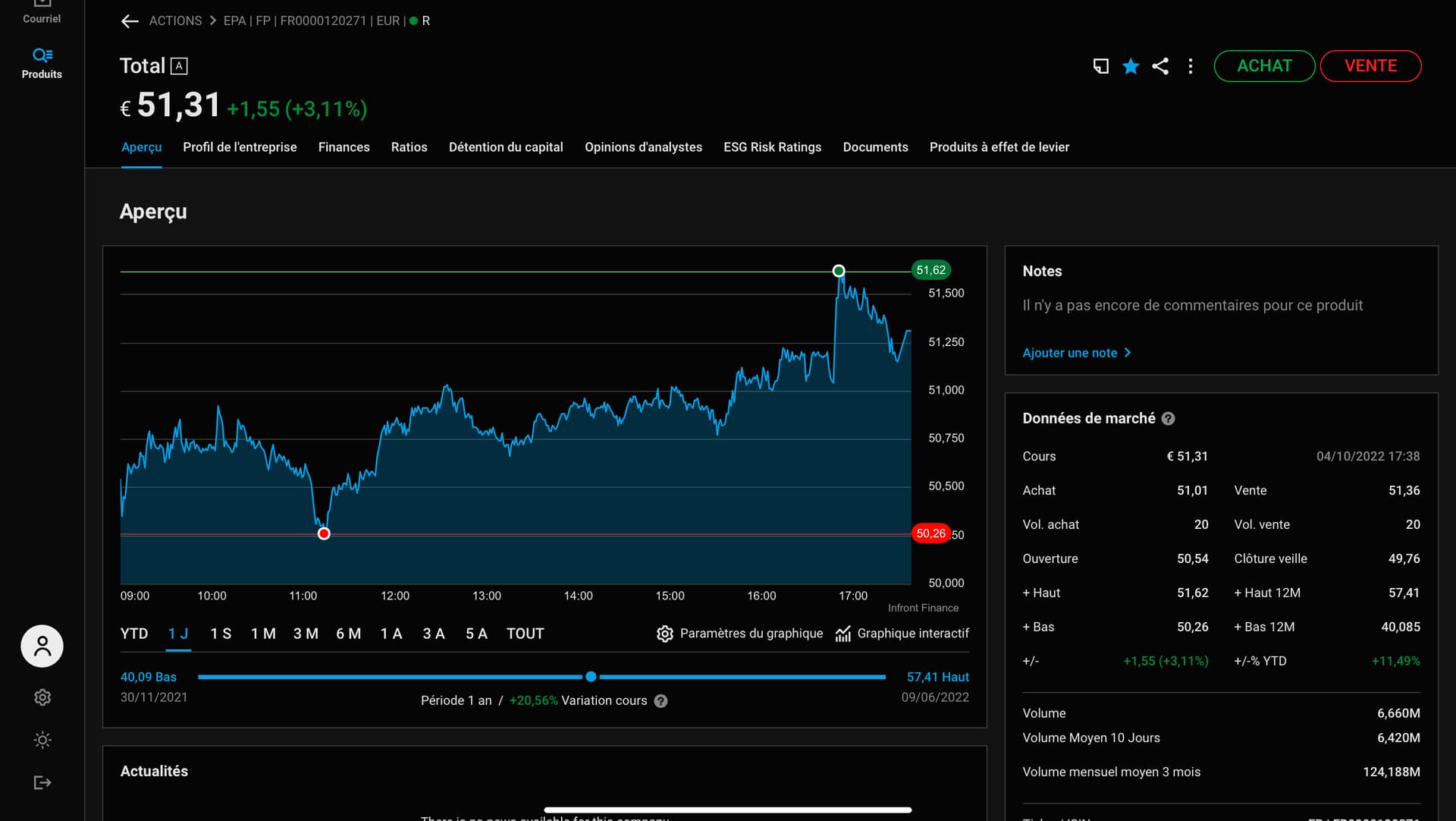This screenshot has height=821, width=1456.
Task: Open the note icon next to the star
Action: click(1100, 66)
